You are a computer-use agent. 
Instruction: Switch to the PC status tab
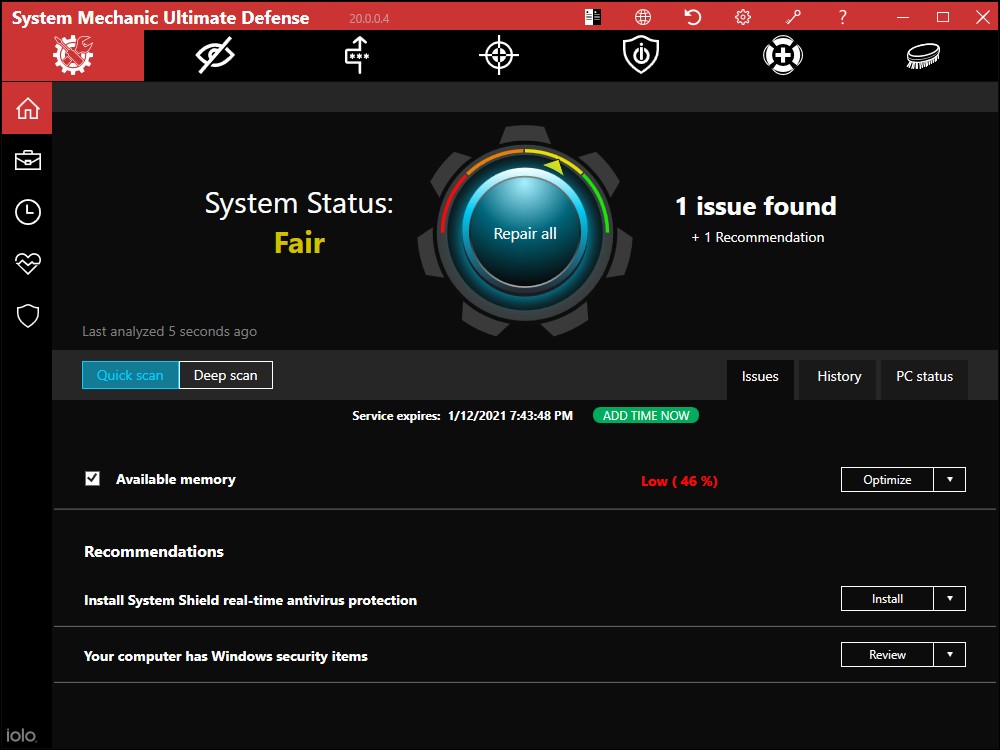924,377
